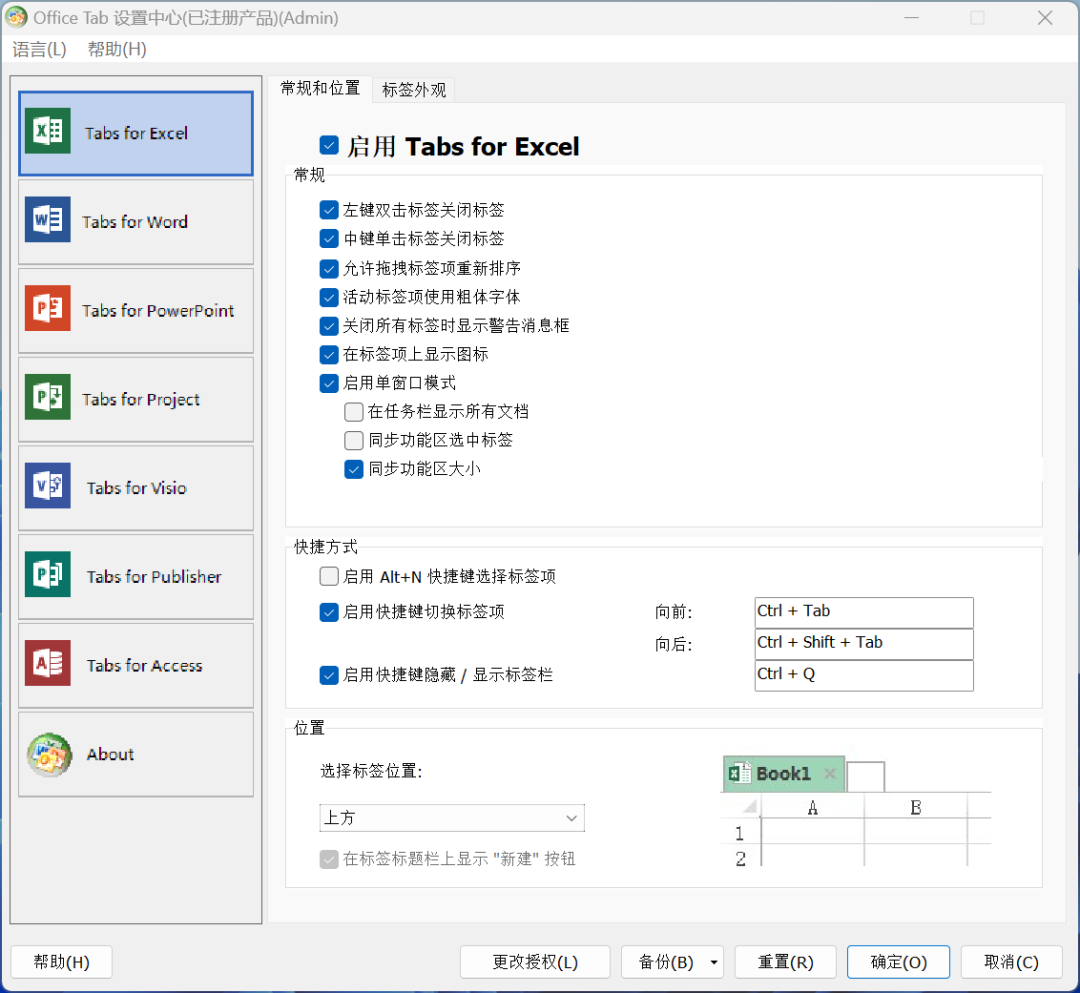The width and height of the screenshot is (1080, 993).
Task: Click the 更改授权(L) button
Action: 535,962
